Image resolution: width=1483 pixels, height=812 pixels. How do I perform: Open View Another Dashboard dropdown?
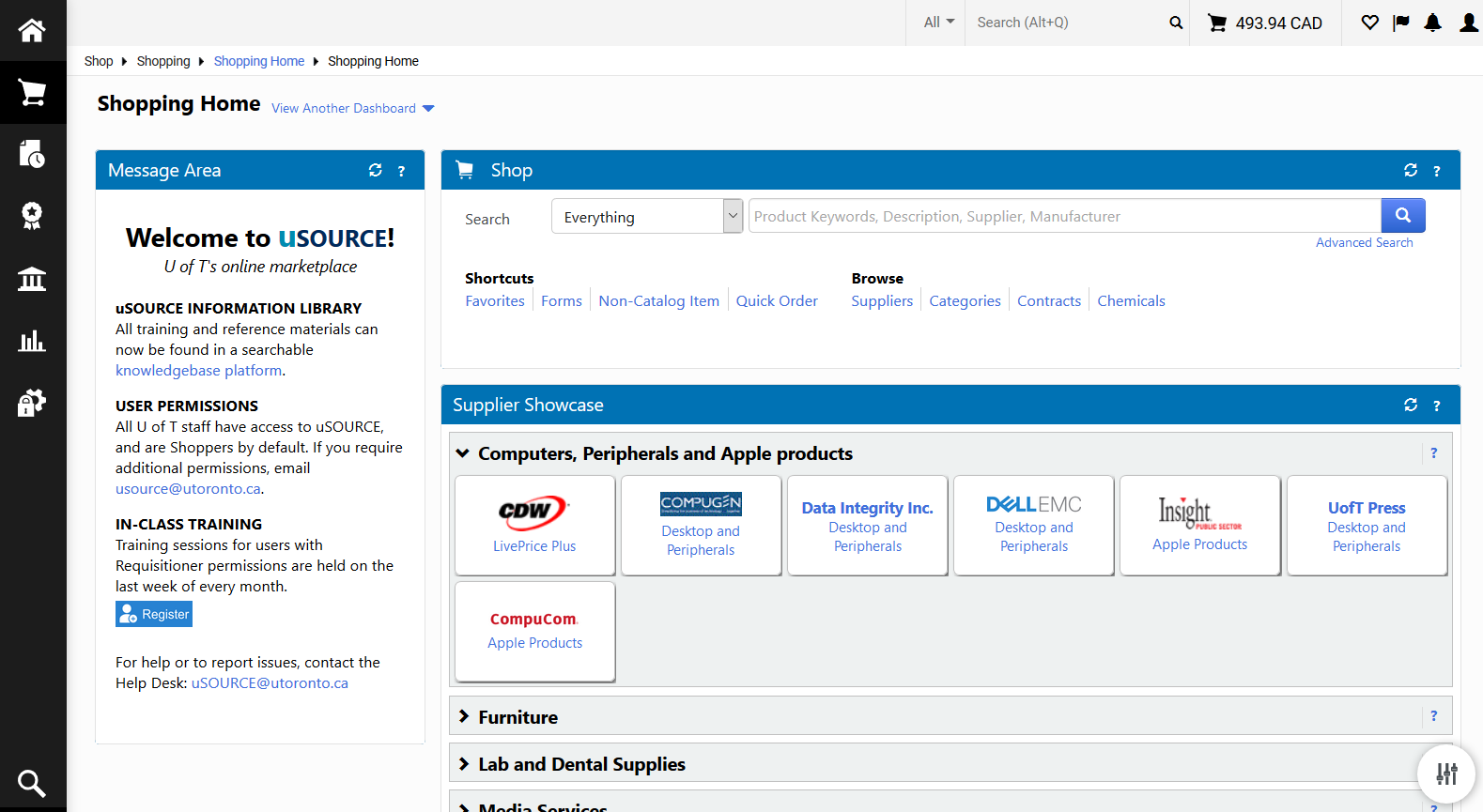point(352,109)
